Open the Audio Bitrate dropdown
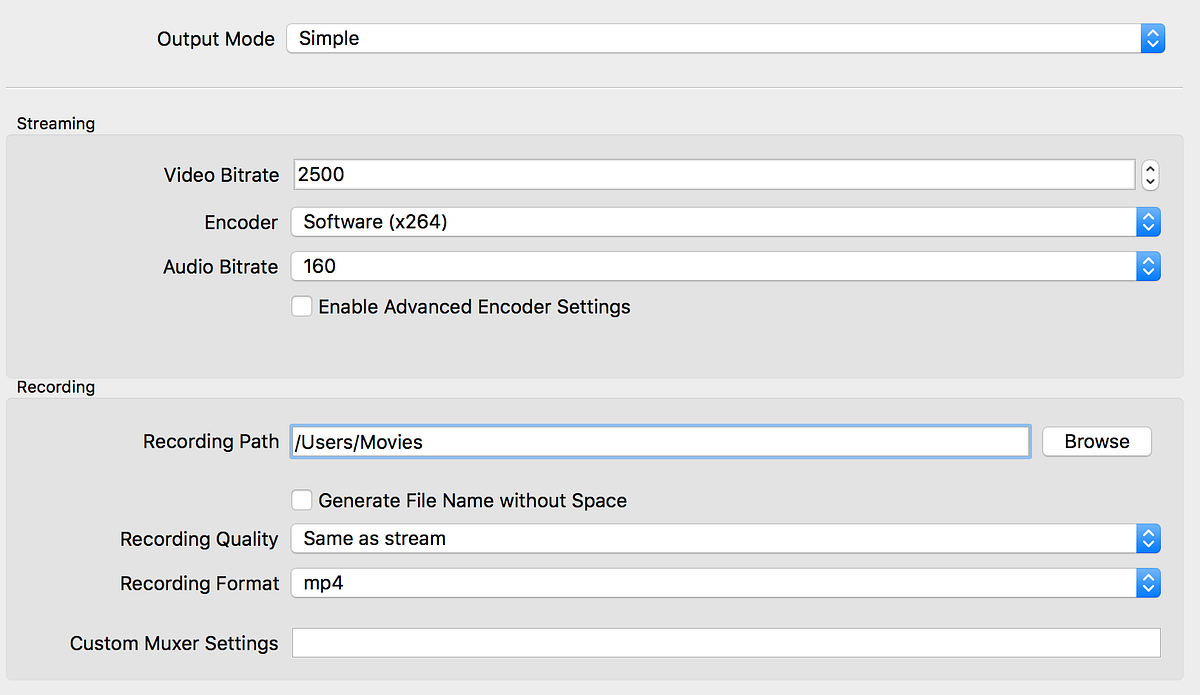 pos(712,266)
